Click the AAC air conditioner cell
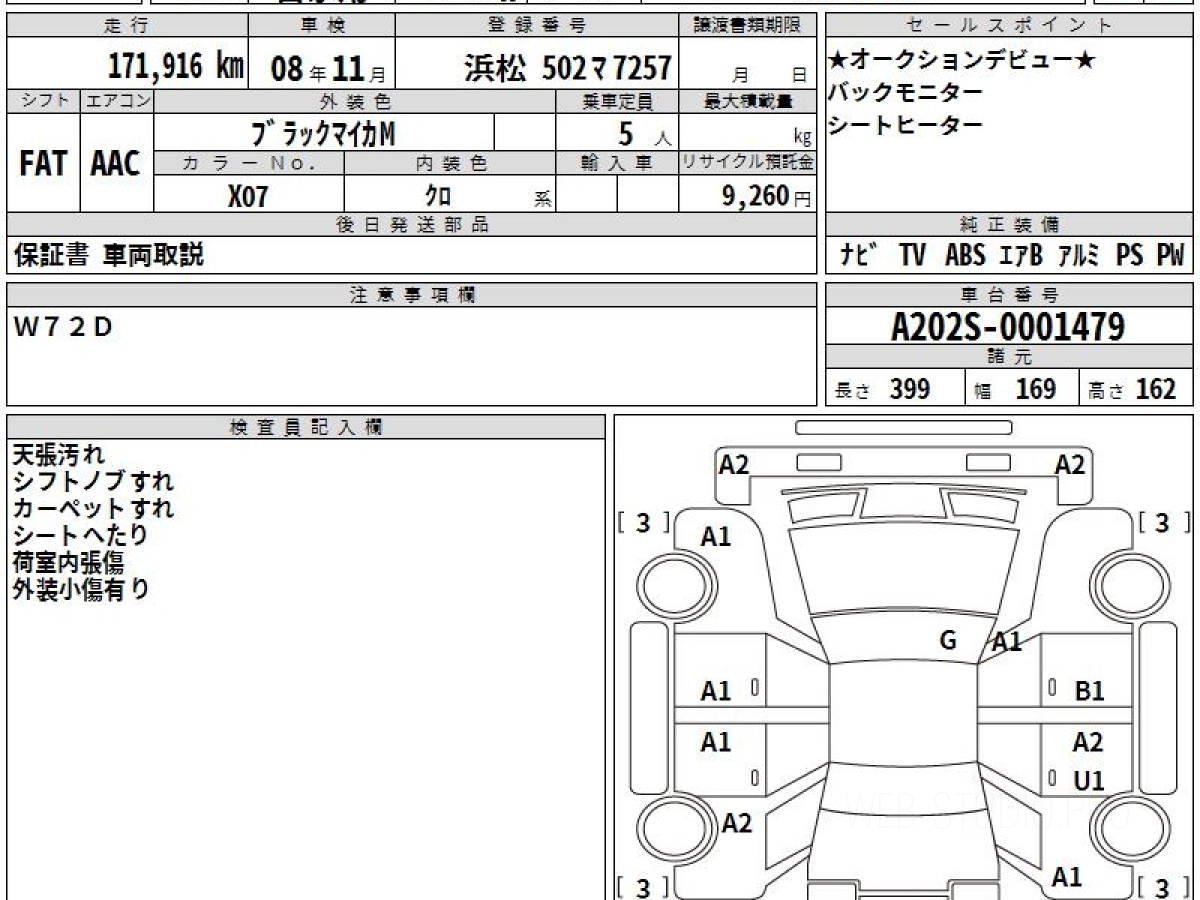The width and height of the screenshot is (1200, 900). [116, 164]
